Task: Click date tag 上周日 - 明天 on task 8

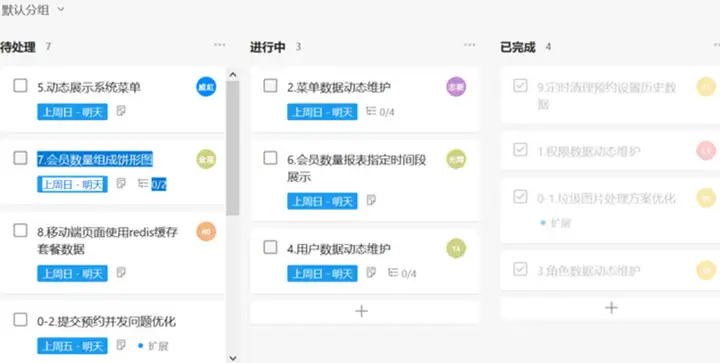Action: point(73,274)
